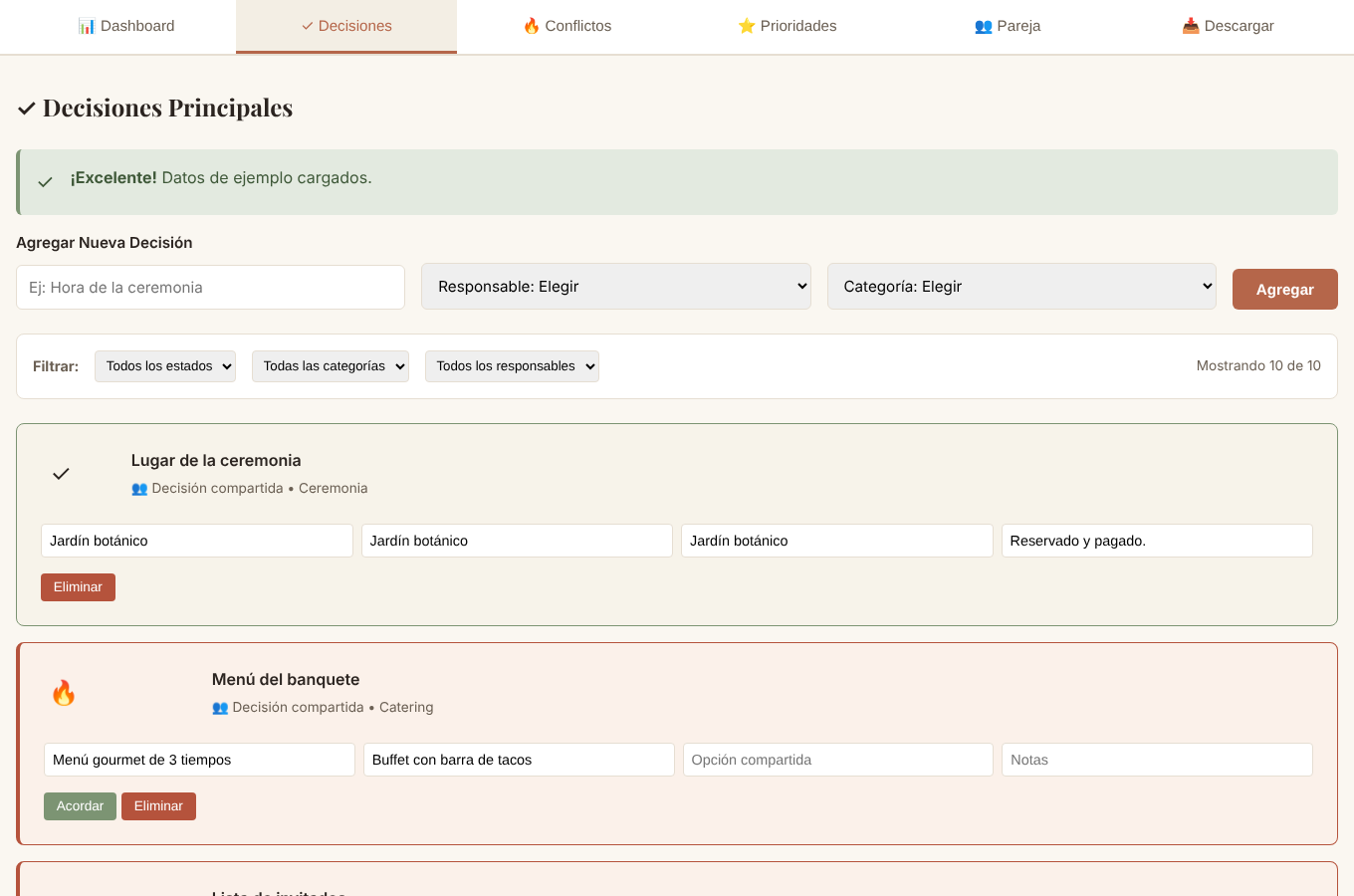Open the 'Categoría: Elegir' dropdown
The width and height of the screenshot is (1354, 896).
[1021, 287]
